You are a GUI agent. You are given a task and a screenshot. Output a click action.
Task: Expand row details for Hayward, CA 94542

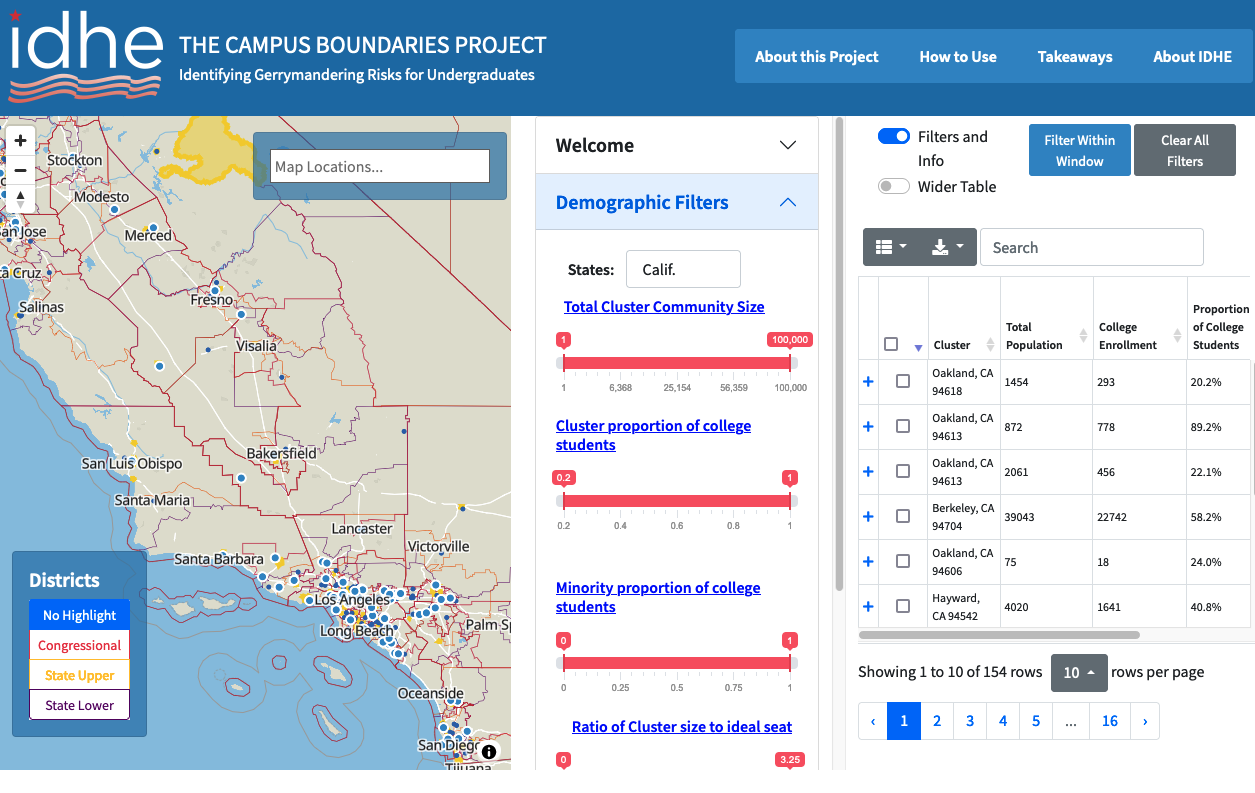868,607
